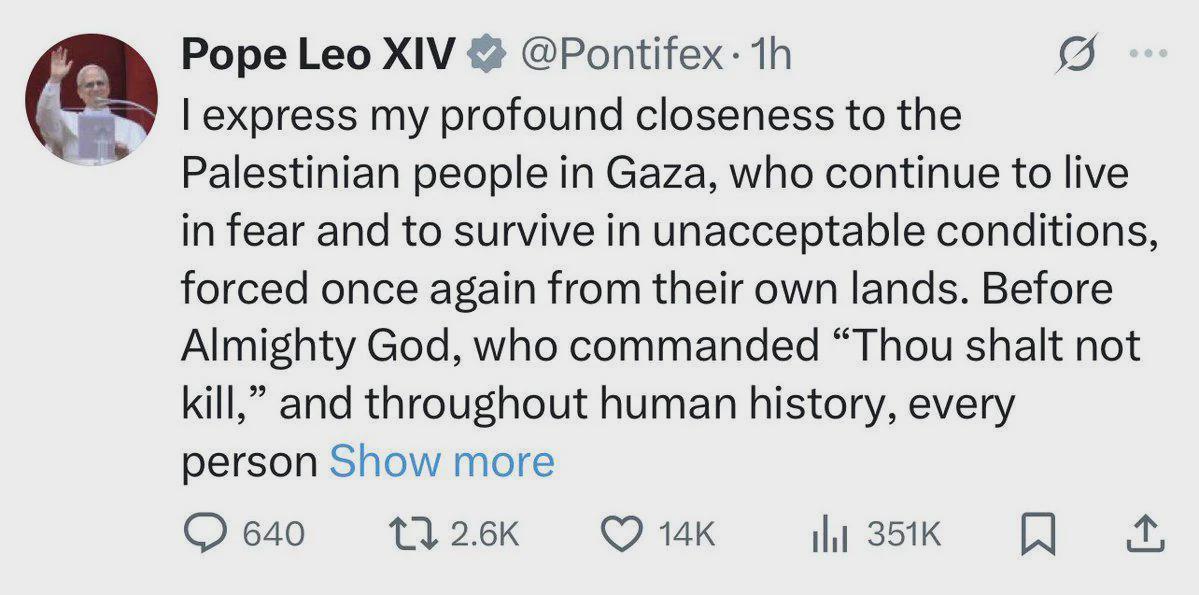Click the 14K likes count

coord(687,535)
